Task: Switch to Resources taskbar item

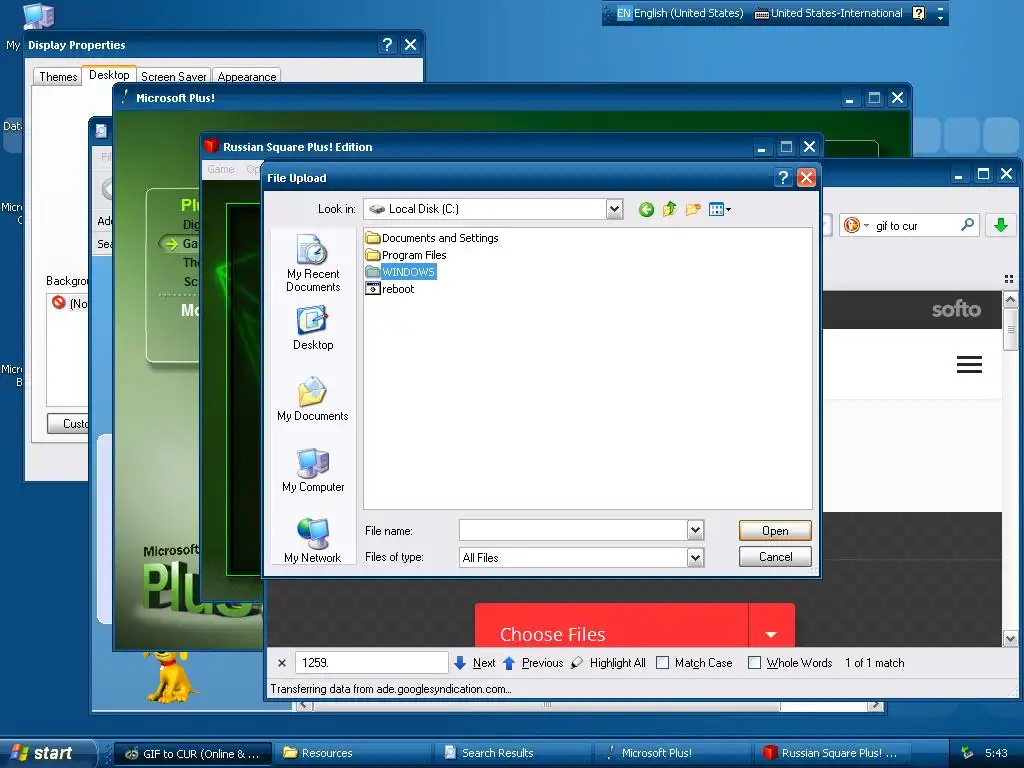Action: (353, 753)
